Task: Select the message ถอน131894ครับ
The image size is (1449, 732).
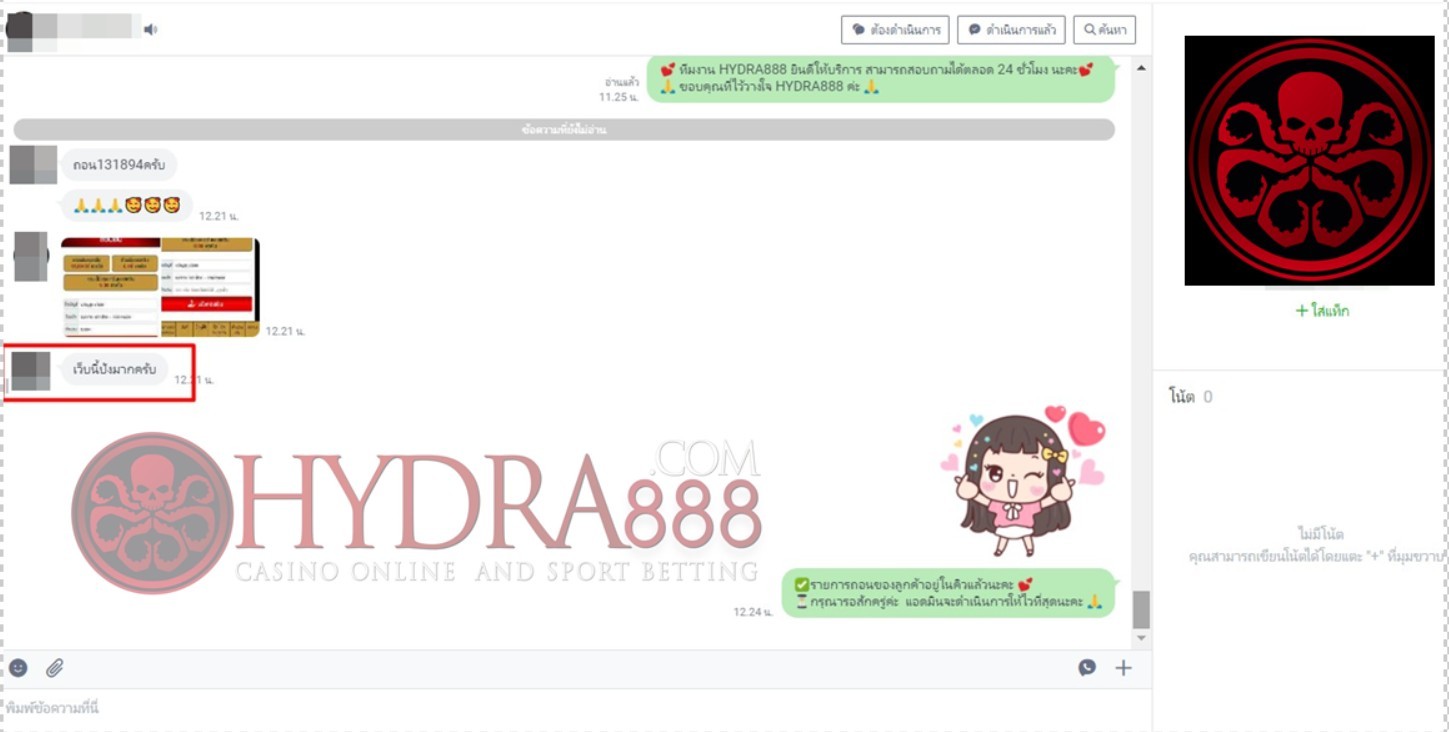Action: click(118, 164)
